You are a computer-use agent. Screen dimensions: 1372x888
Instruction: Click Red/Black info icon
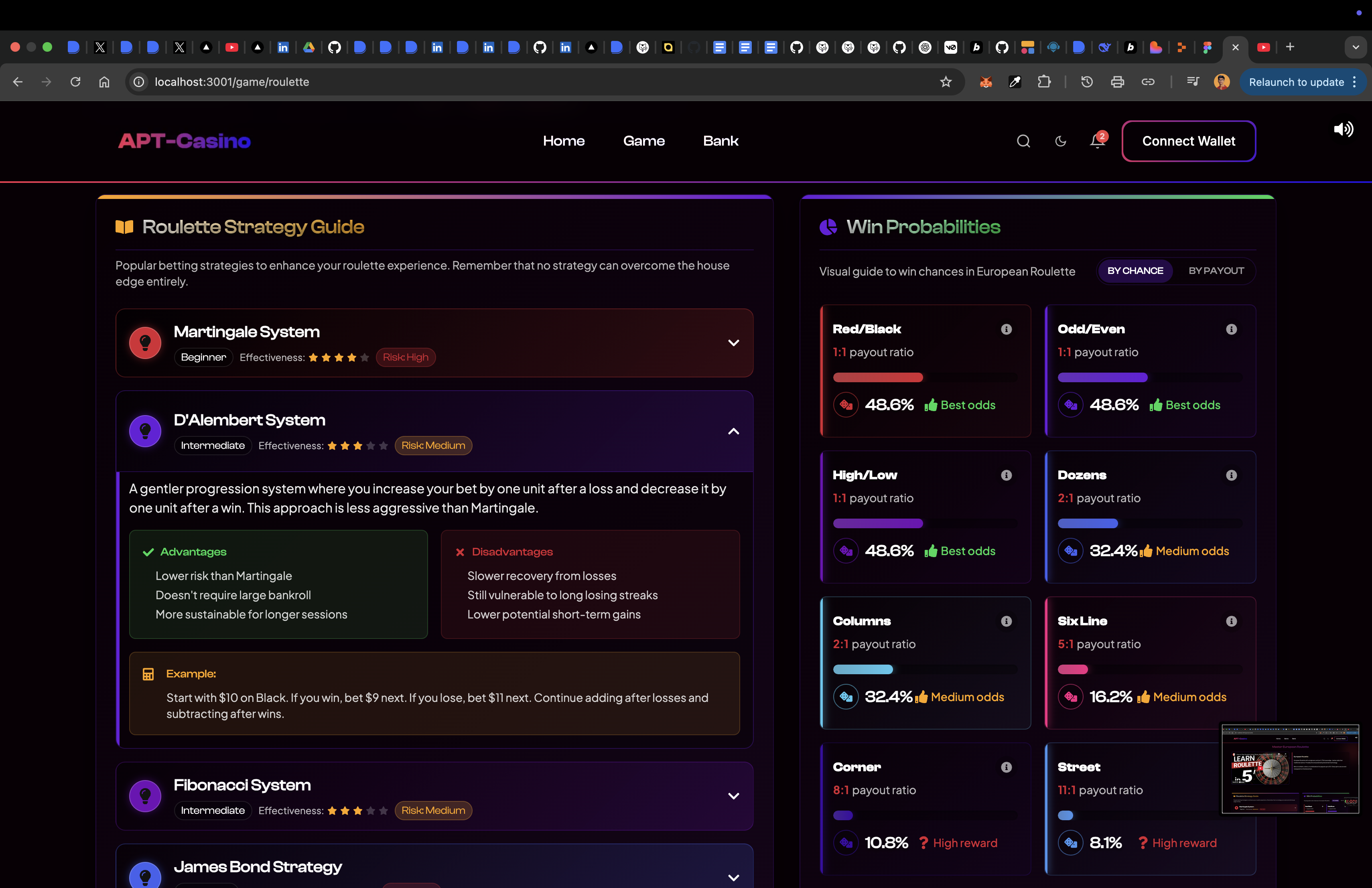(x=1007, y=329)
